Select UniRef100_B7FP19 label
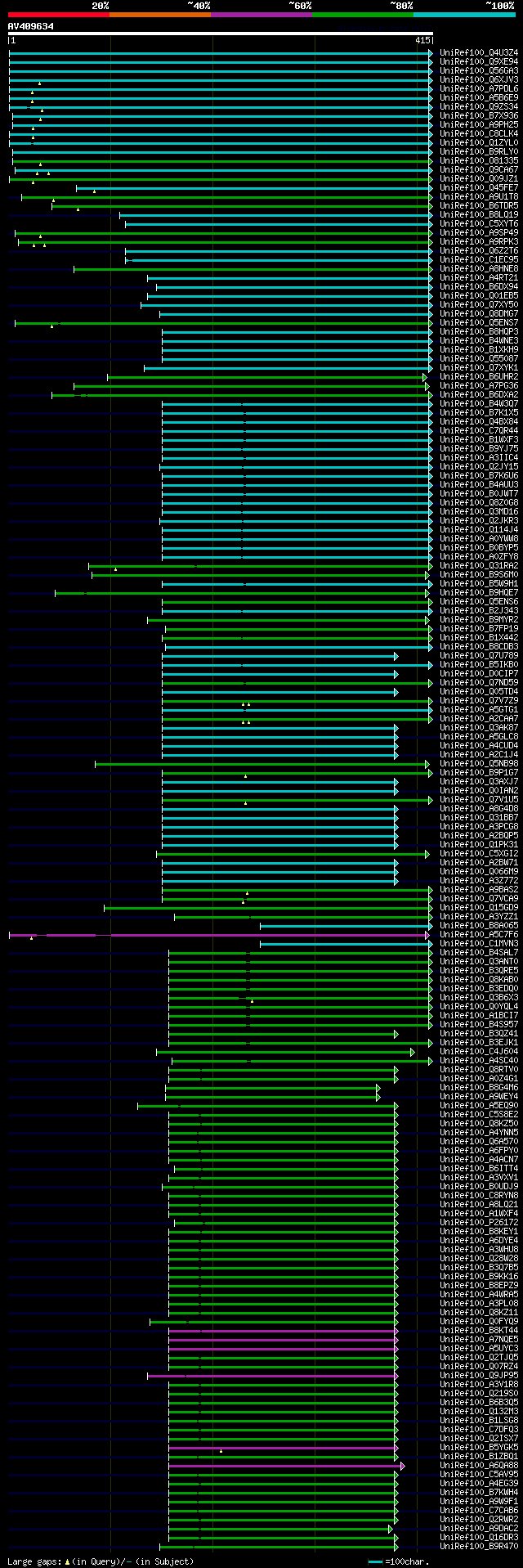Viewport: 523px width, 1568px height. (x=479, y=629)
